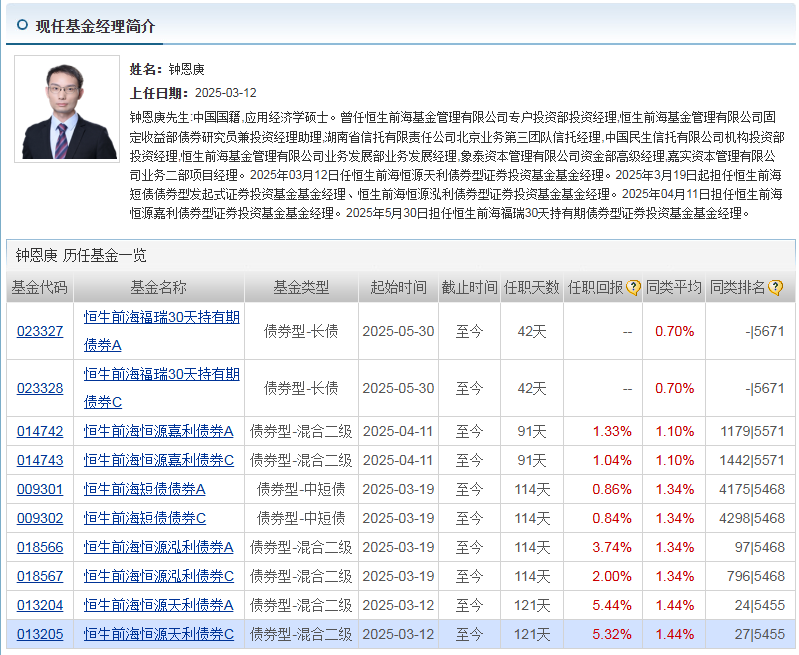Image resolution: width=799 pixels, height=655 pixels.
Task: Click the 截止时间 column header
Action: pos(469,287)
